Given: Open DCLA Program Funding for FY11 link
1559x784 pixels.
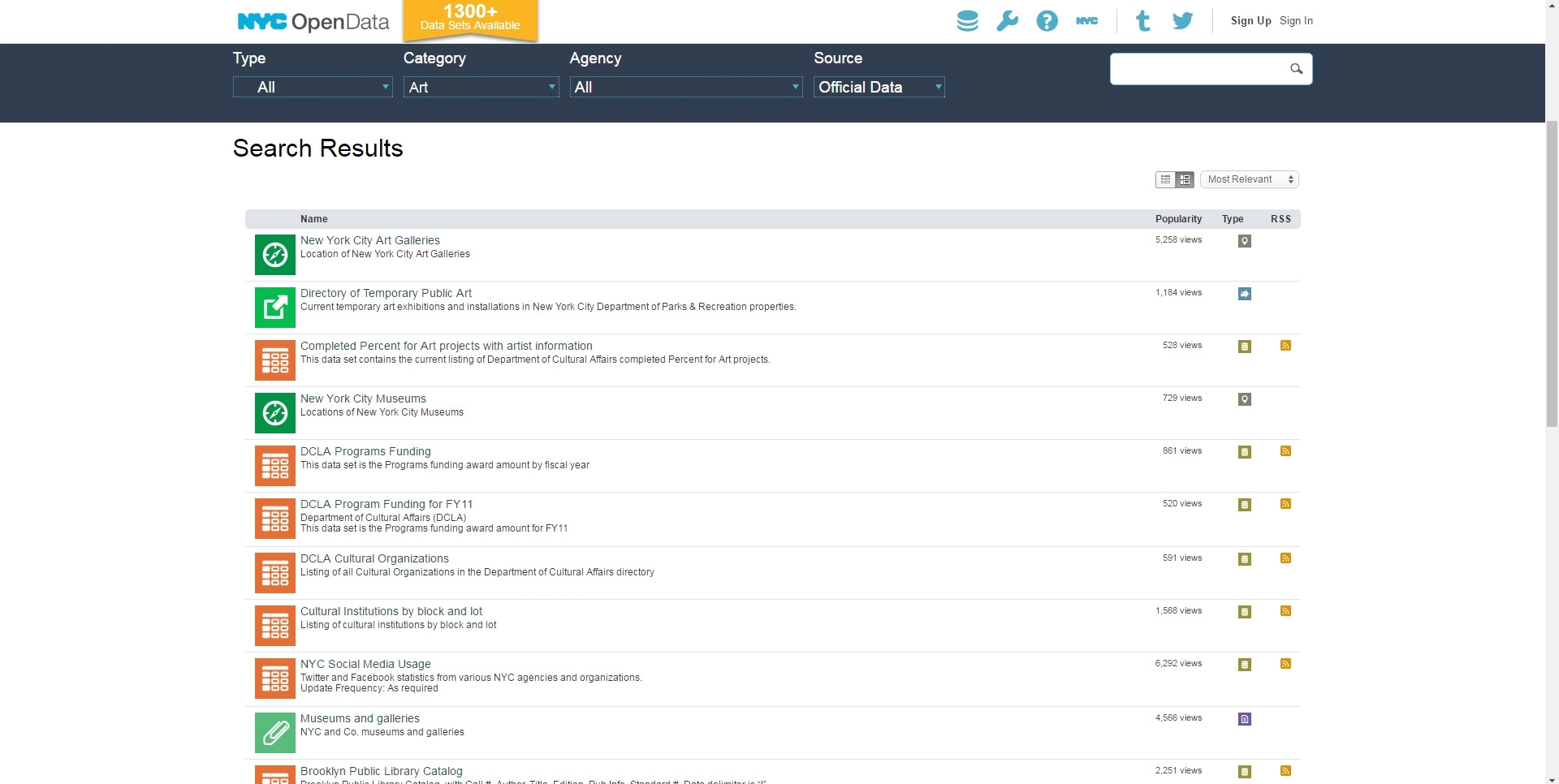Looking at the screenshot, I should (387, 504).
